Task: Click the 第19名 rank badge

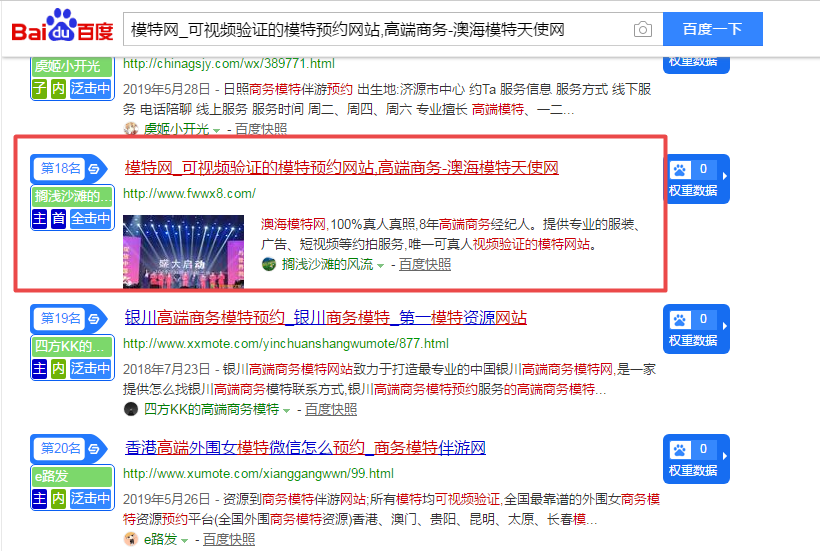Action: pyautogui.click(x=61, y=318)
